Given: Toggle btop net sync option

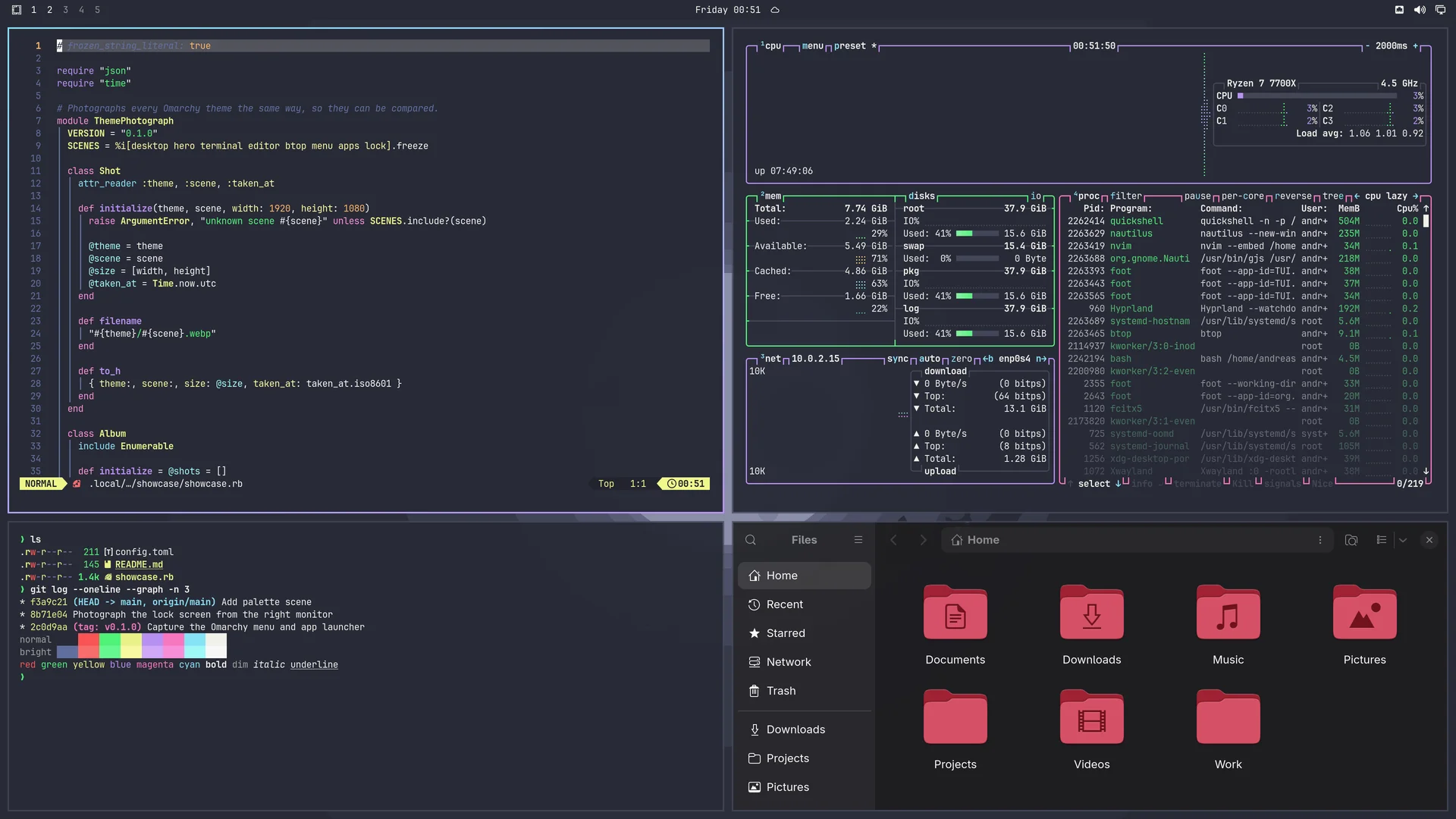Looking at the screenshot, I should click(x=898, y=359).
